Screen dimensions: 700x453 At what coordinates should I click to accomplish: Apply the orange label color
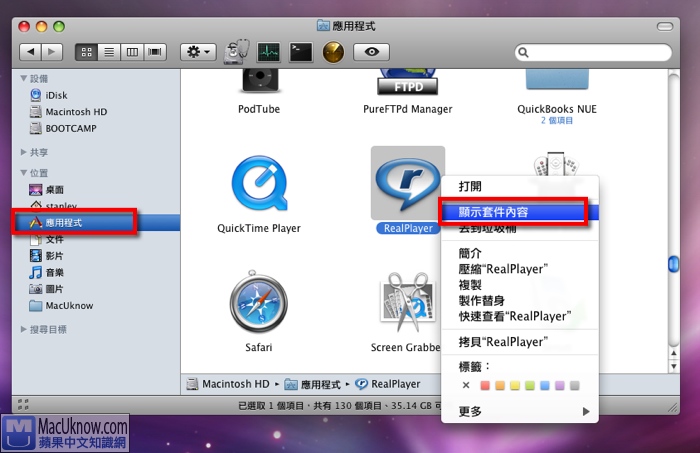coord(500,385)
